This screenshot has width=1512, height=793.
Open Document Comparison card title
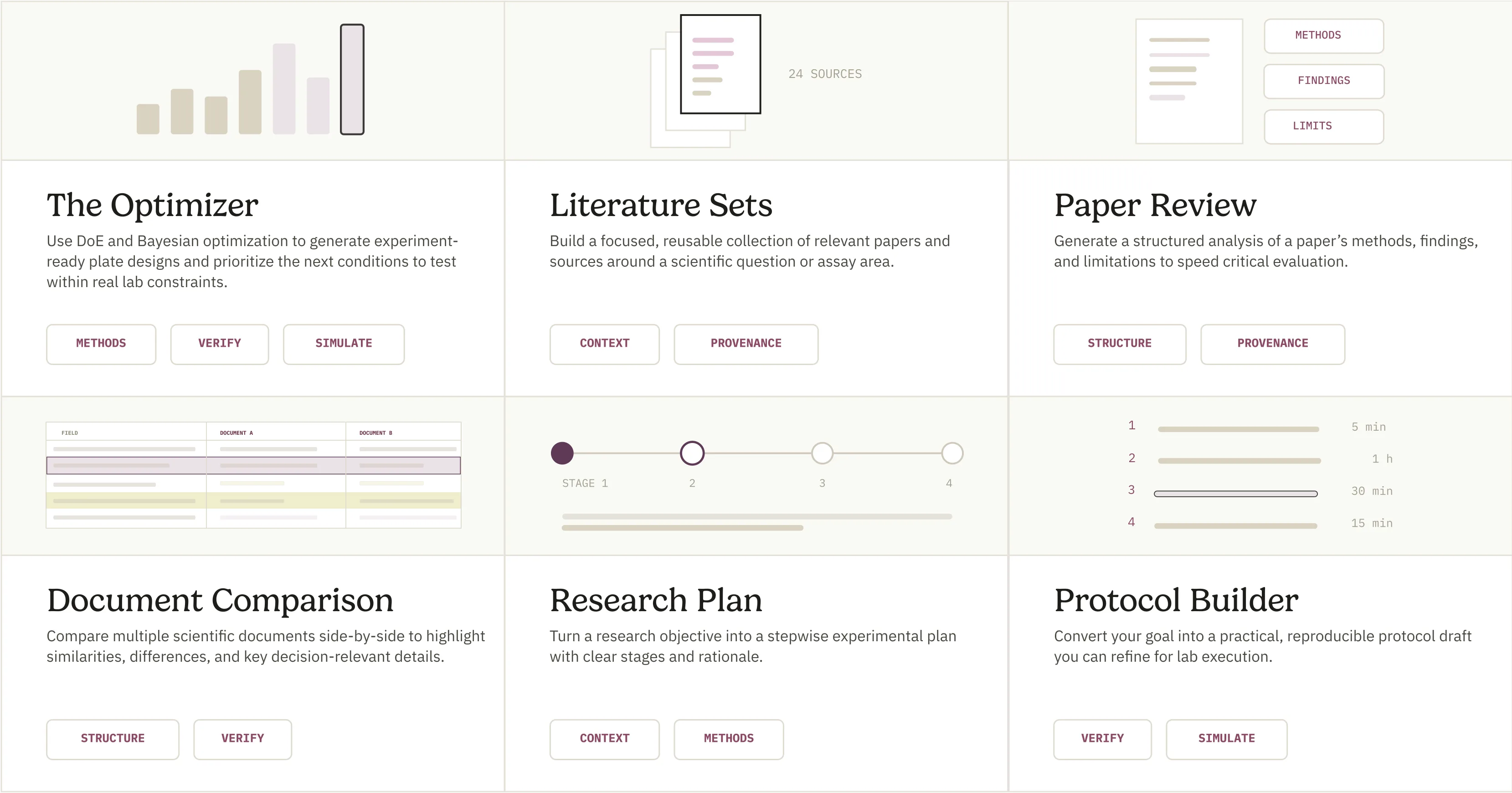click(220, 601)
